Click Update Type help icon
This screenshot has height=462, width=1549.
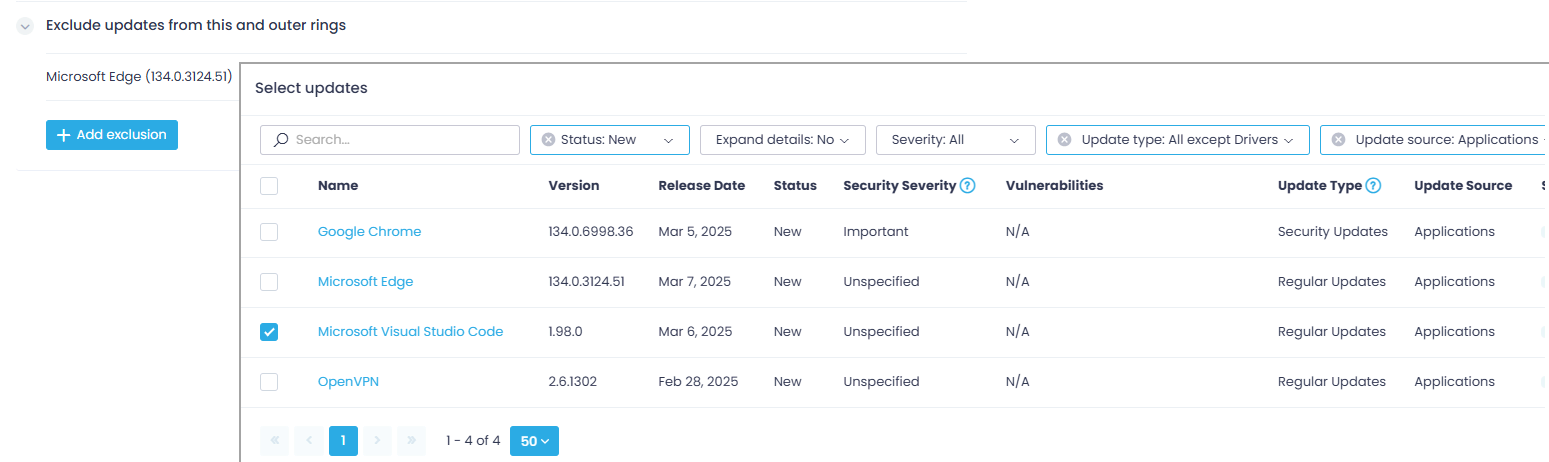pos(1373,185)
